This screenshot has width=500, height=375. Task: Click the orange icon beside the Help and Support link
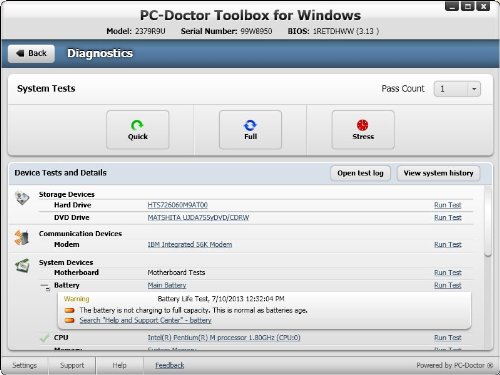coord(69,320)
